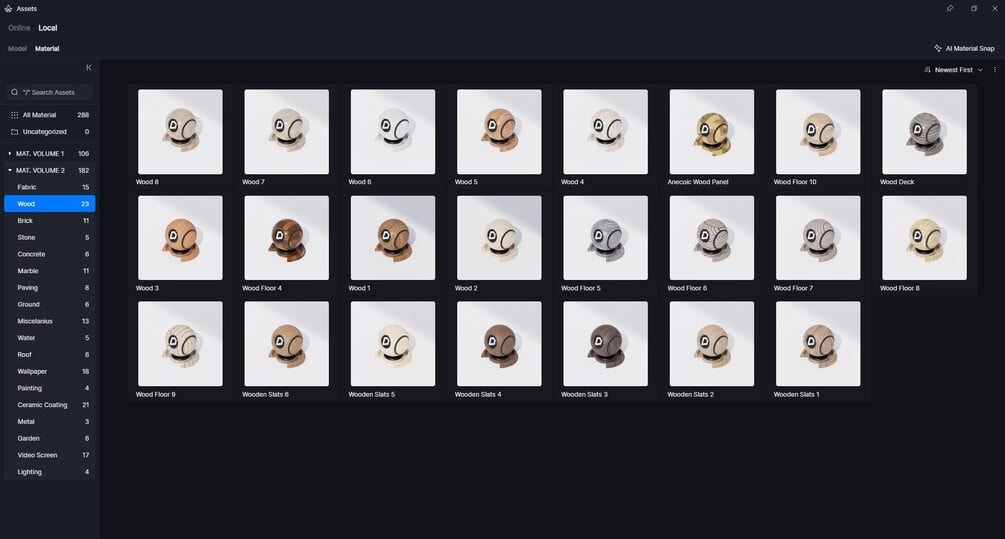Expand the MAT. VOLUME 1 tree

click(x=10, y=154)
